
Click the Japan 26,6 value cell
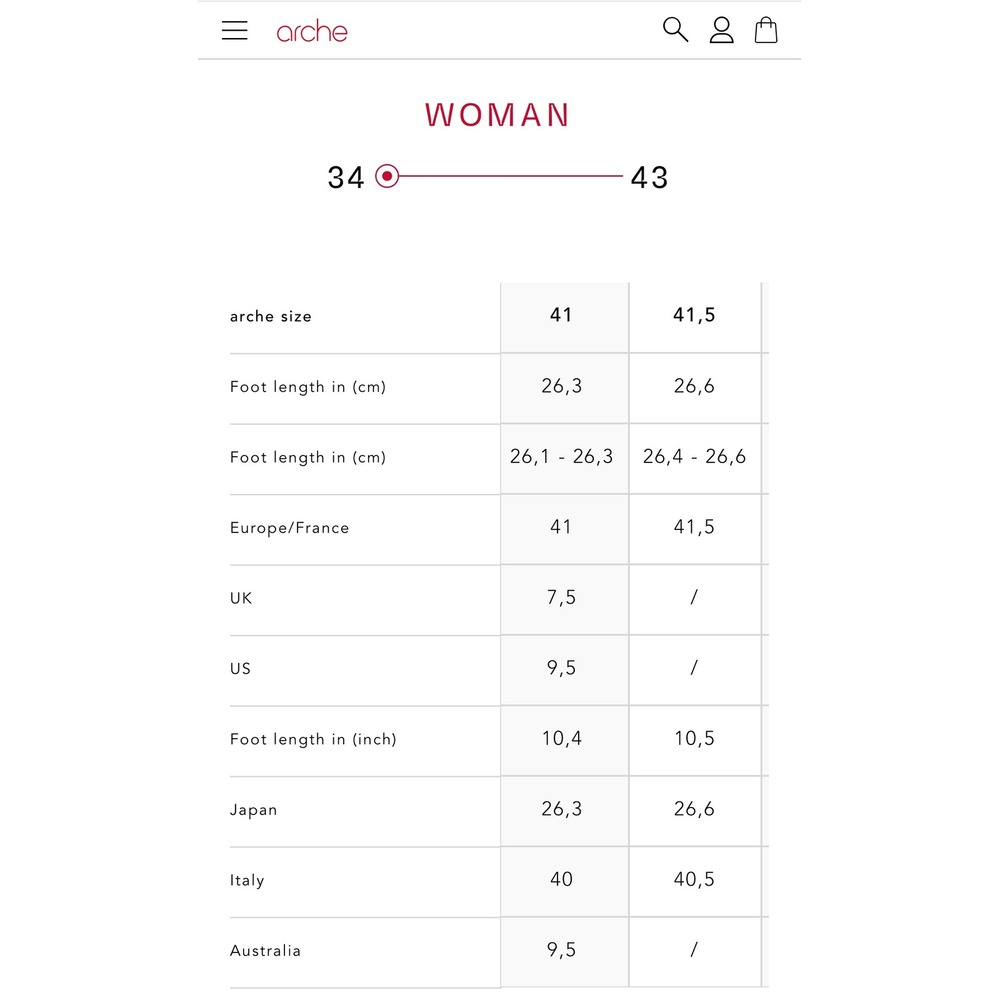point(695,811)
